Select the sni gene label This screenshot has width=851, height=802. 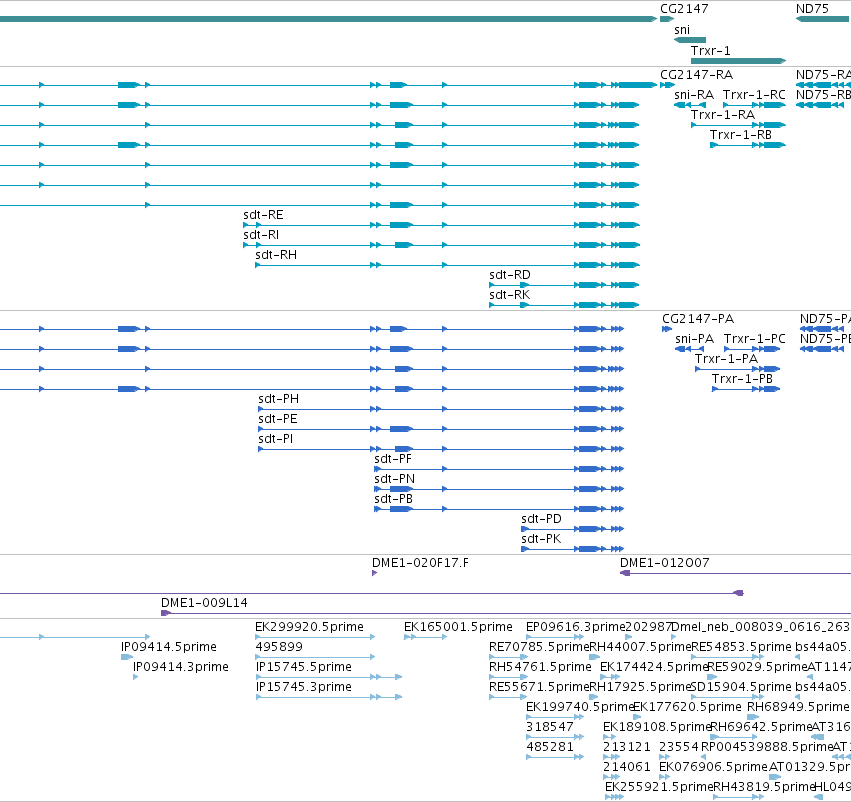tap(682, 30)
